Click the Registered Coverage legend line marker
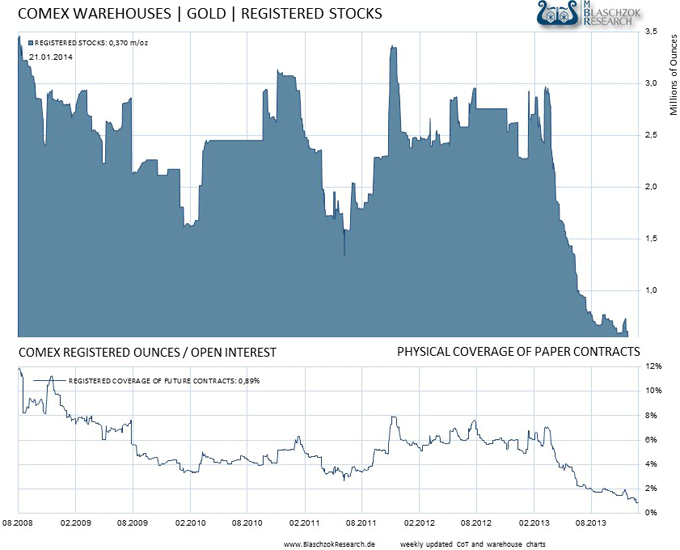The image size is (680, 550). (x=47, y=381)
